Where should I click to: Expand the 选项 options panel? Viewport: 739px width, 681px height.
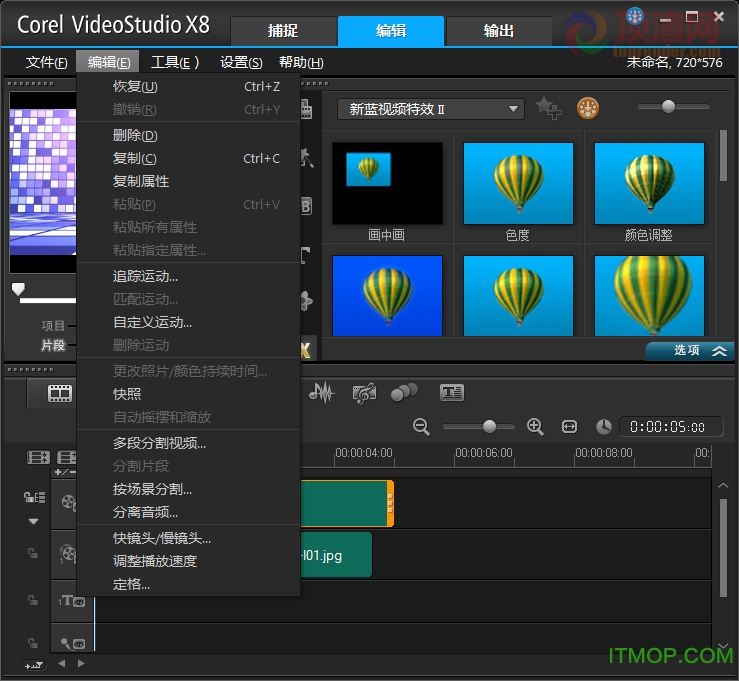690,351
